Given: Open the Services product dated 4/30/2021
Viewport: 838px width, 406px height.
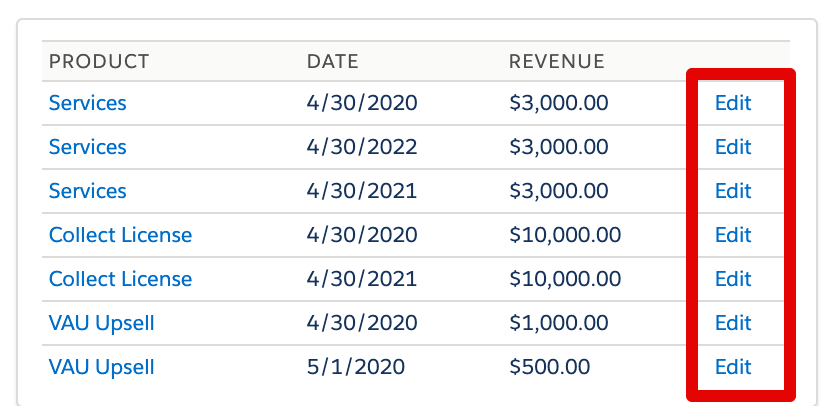Looking at the screenshot, I should tap(88, 191).
